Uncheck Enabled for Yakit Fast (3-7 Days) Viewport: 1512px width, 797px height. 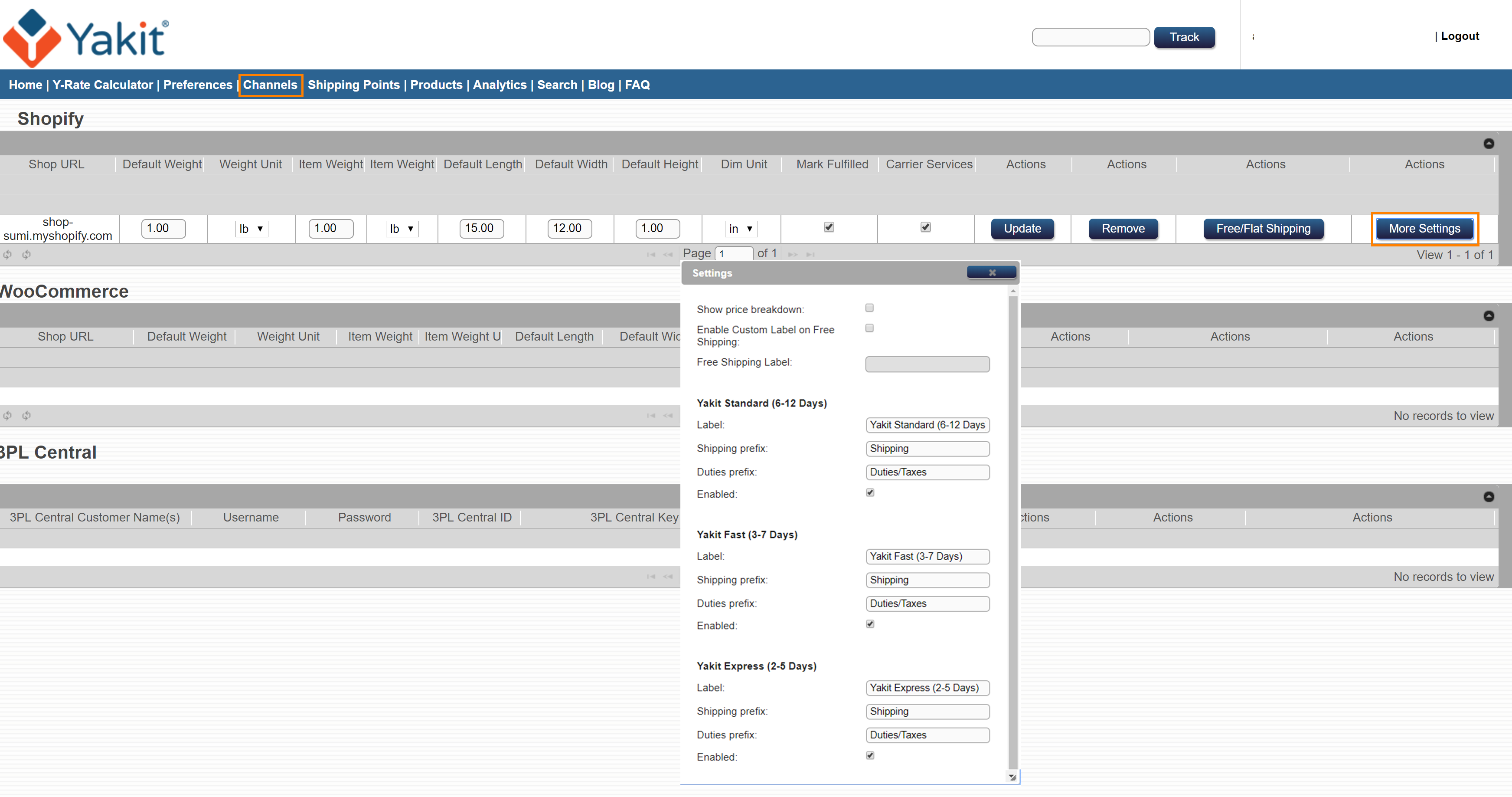870,624
